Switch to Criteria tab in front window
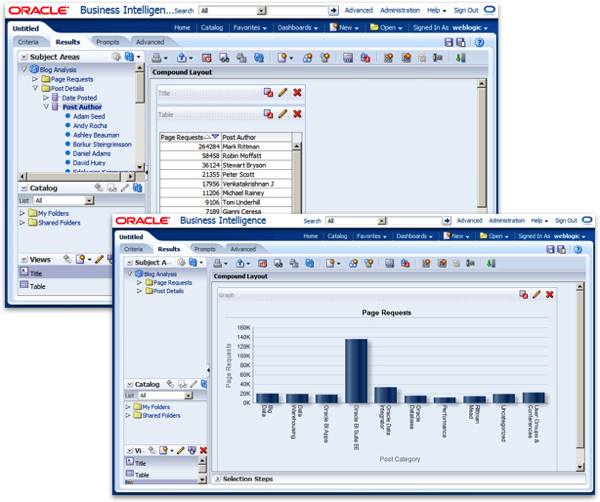 (134, 249)
